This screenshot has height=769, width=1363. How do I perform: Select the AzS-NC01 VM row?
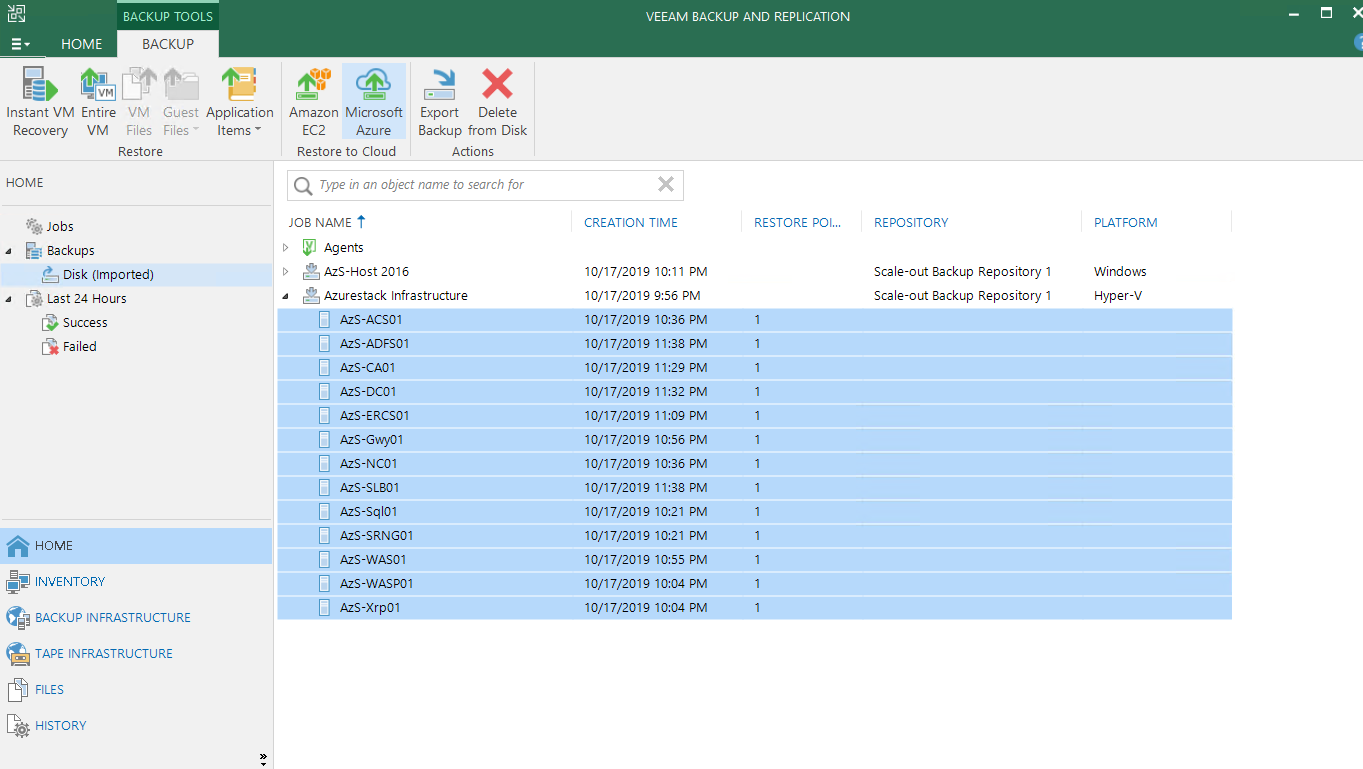(x=755, y=464)
